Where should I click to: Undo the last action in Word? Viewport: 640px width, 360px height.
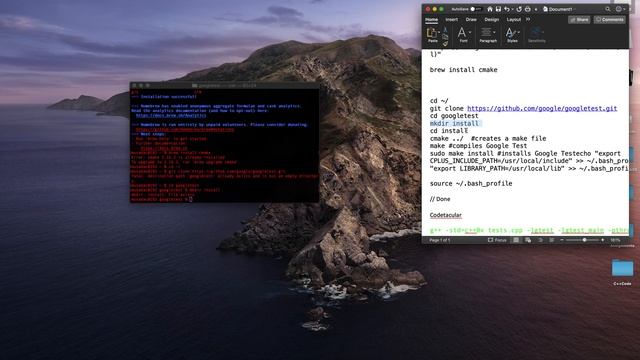tap(507, 9)
